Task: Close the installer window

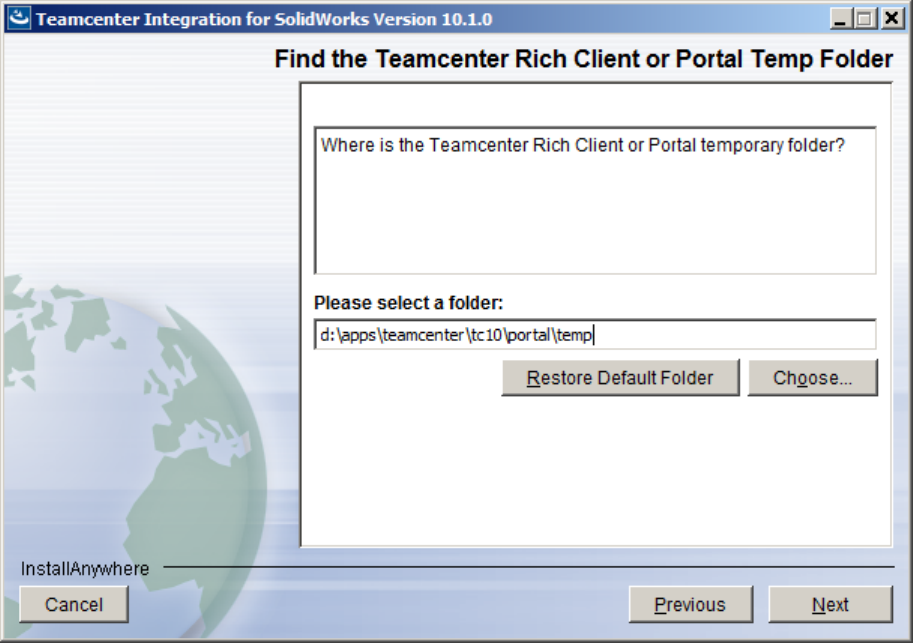Action: pos(891,19)
